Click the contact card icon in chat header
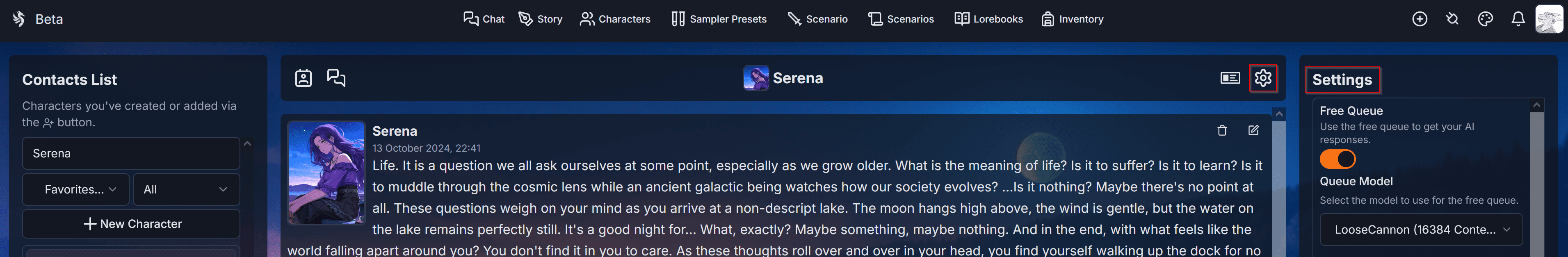The height and width of the screenshot is (257, 1568). click(303, 78)
